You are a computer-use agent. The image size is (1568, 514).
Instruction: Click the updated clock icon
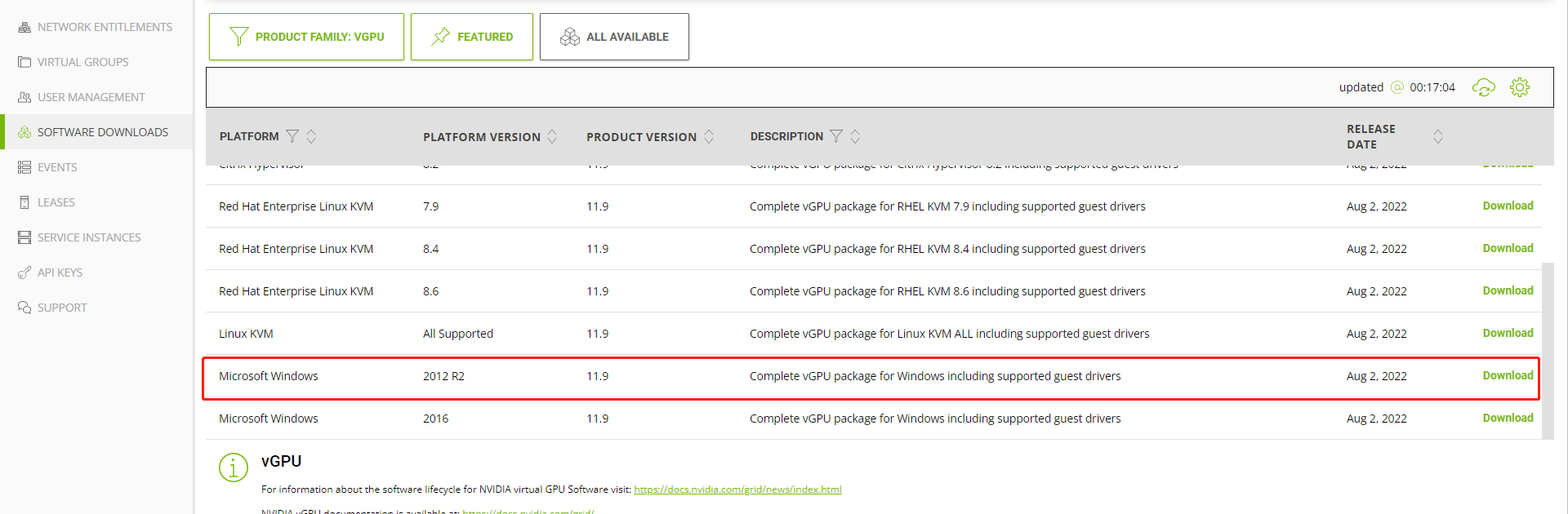tap(1396, 87)
